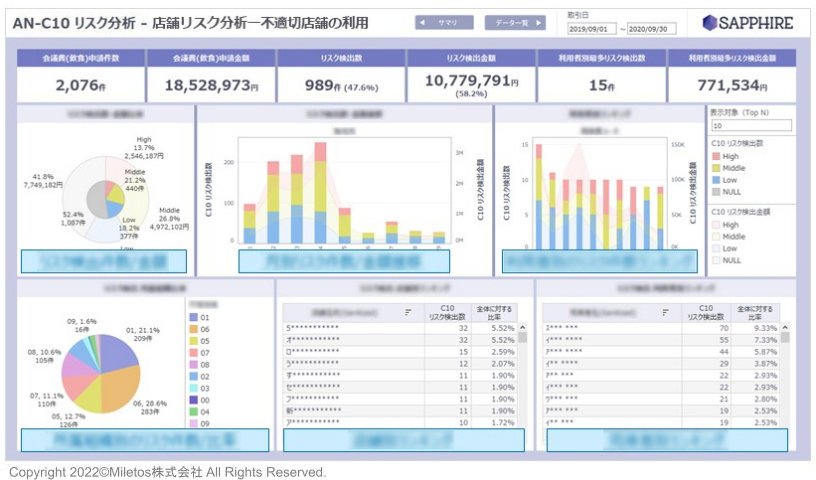Select the Middle risk count legend swatch
The height and width of the screenshot is (480, 816).
click(716, 168)
